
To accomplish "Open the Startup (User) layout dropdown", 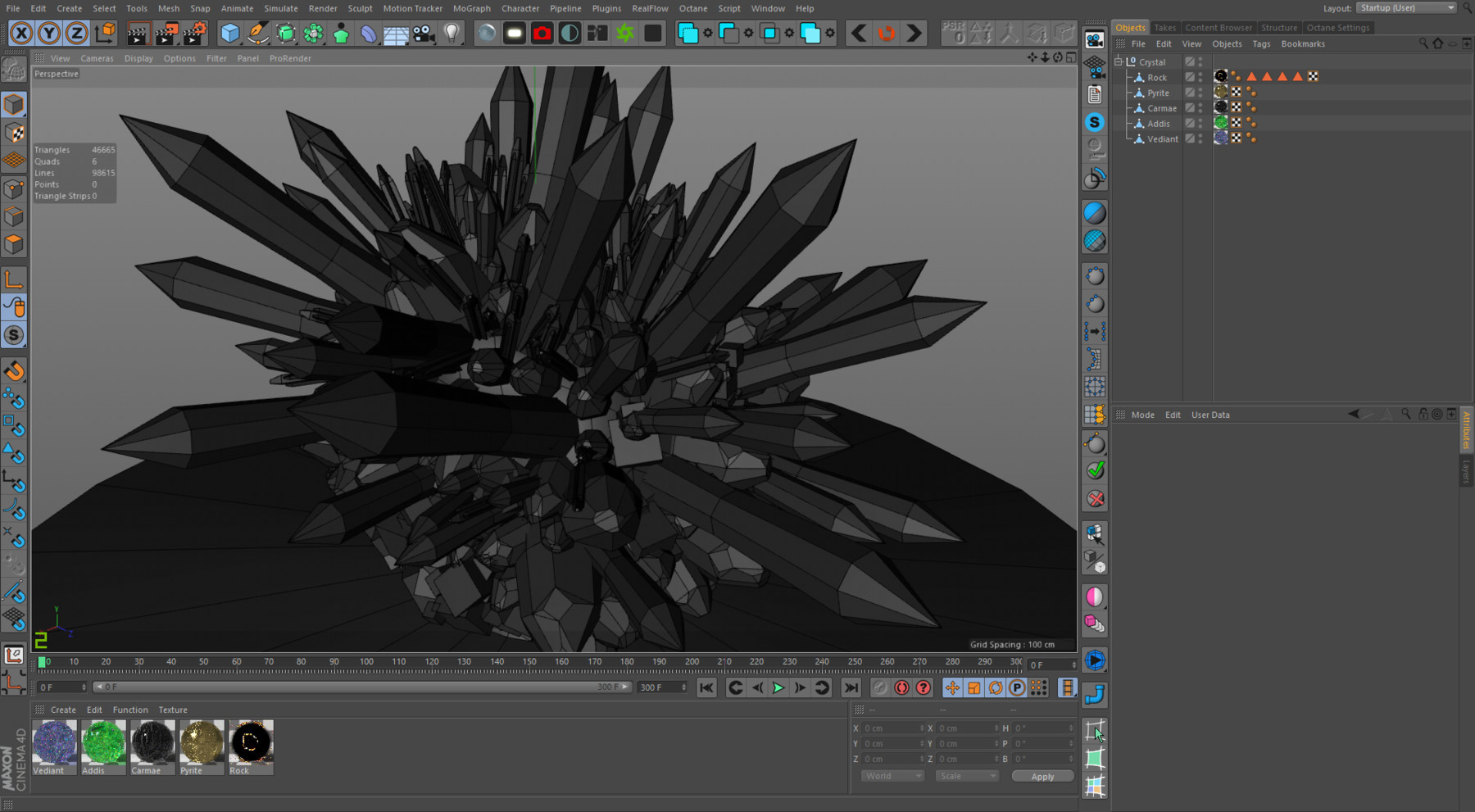I will 1405,7.
